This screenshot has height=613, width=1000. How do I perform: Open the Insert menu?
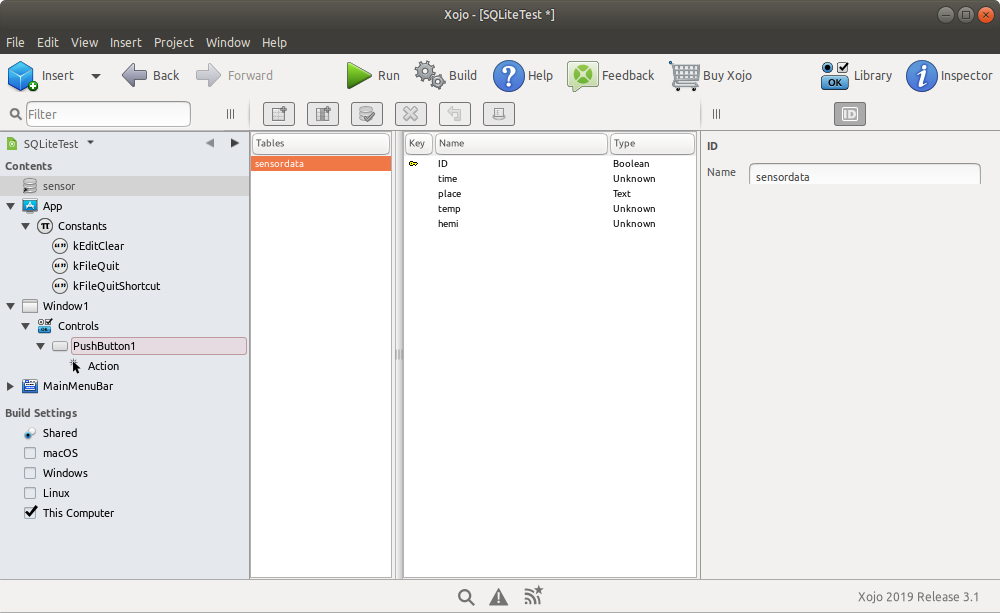[126, 42]
